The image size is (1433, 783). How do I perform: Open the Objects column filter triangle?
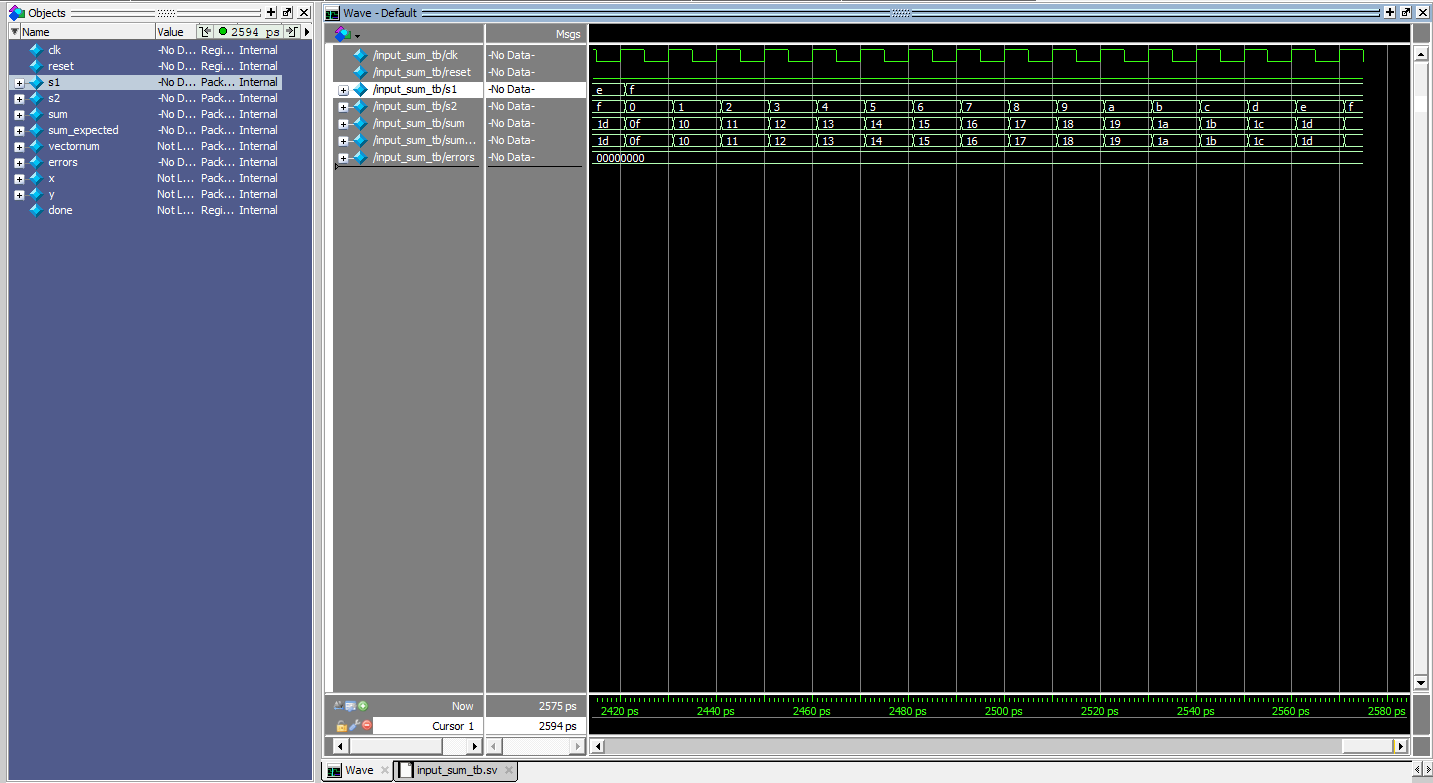(14, 32)
